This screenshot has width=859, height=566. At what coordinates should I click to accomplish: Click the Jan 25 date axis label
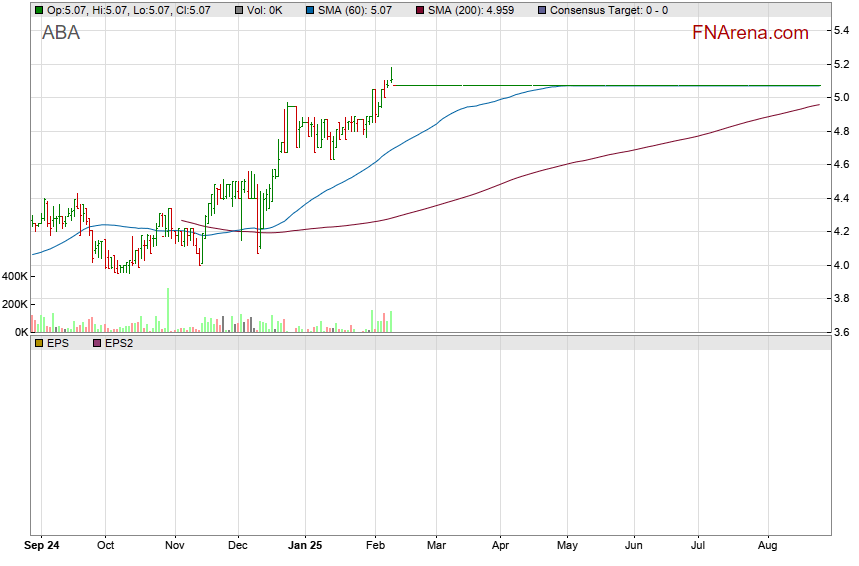tap(305, 547)
